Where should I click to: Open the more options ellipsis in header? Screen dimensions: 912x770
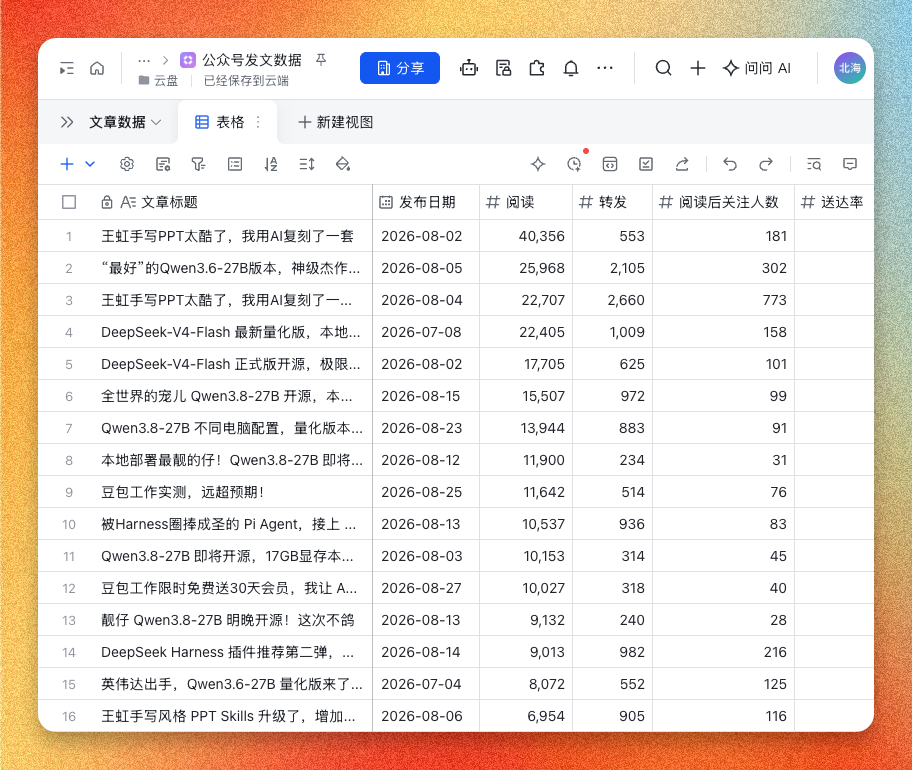tap(605, 68)
